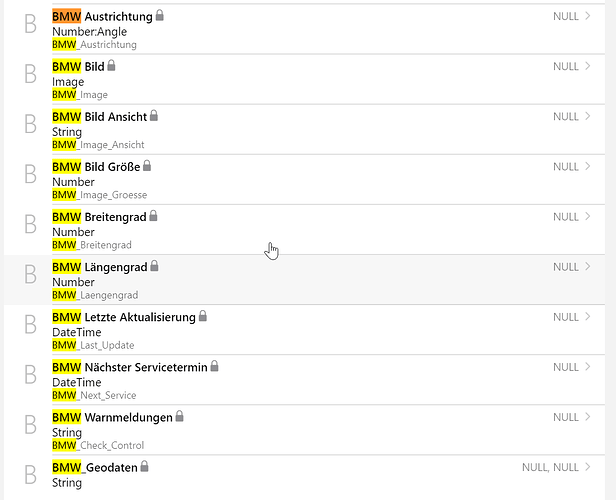Open BMW Bild Größe details via chevron
Screen dimensions: 616x500
click(x=588, y=167)
